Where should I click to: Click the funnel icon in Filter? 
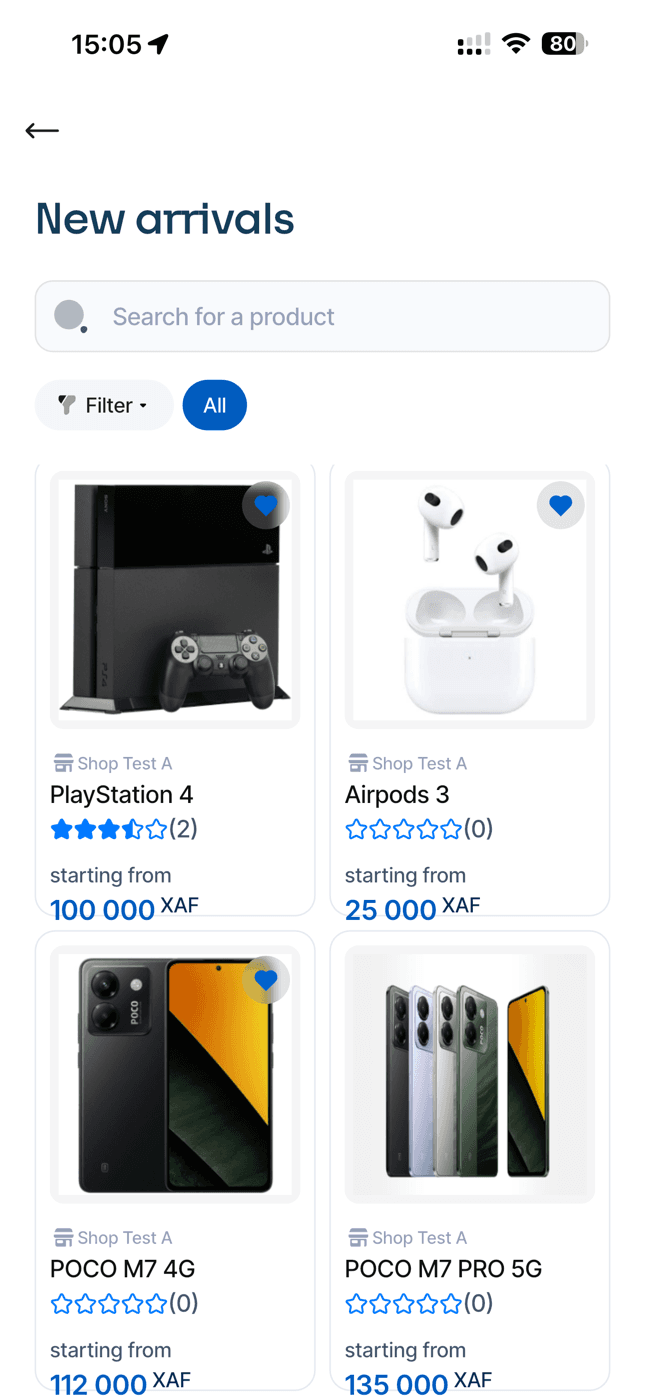pos(67,405)
